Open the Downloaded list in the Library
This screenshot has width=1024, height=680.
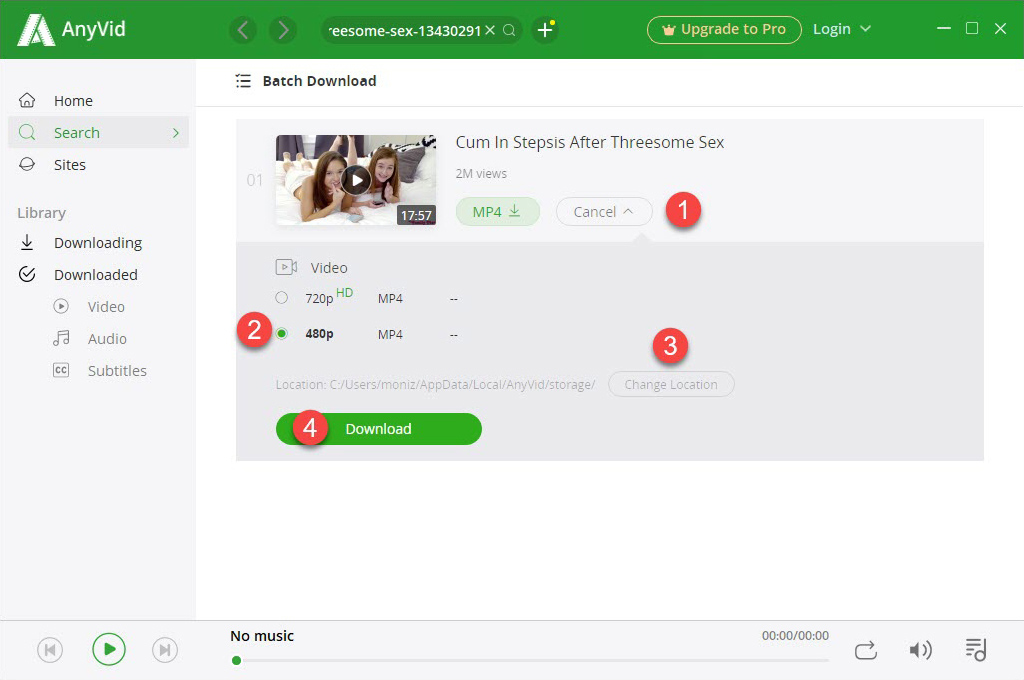99,275
